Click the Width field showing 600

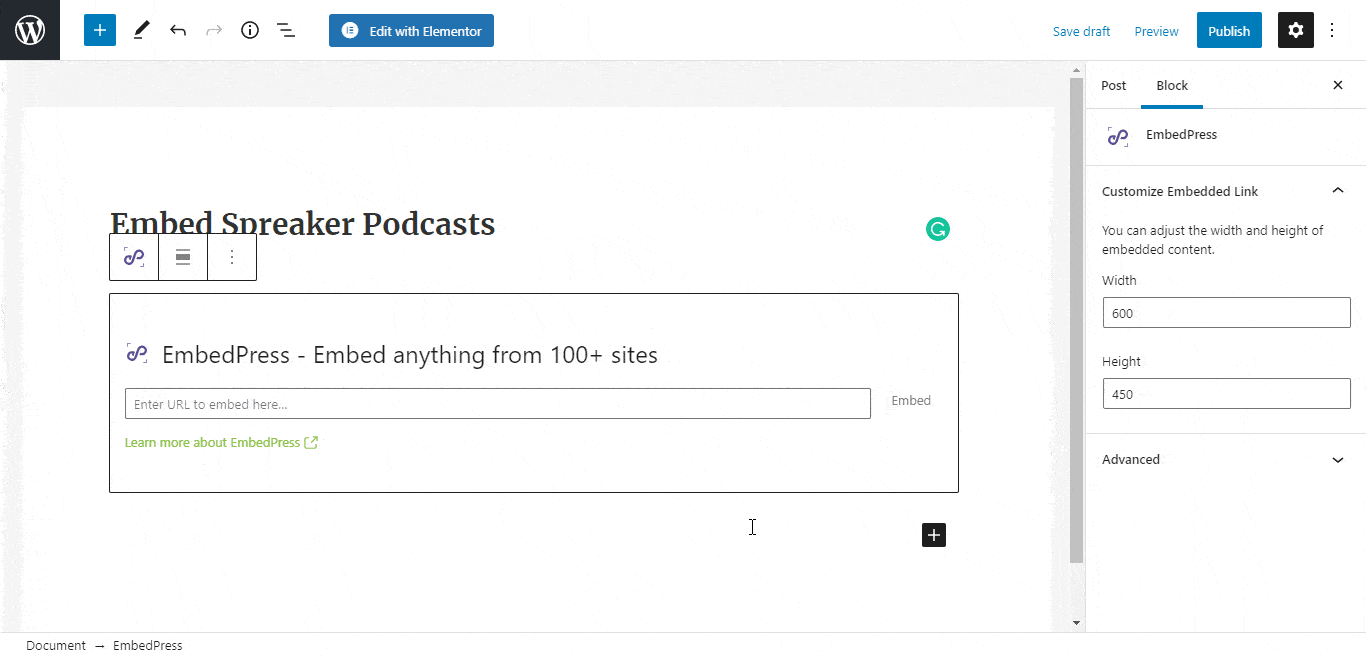click(1226, 313)
